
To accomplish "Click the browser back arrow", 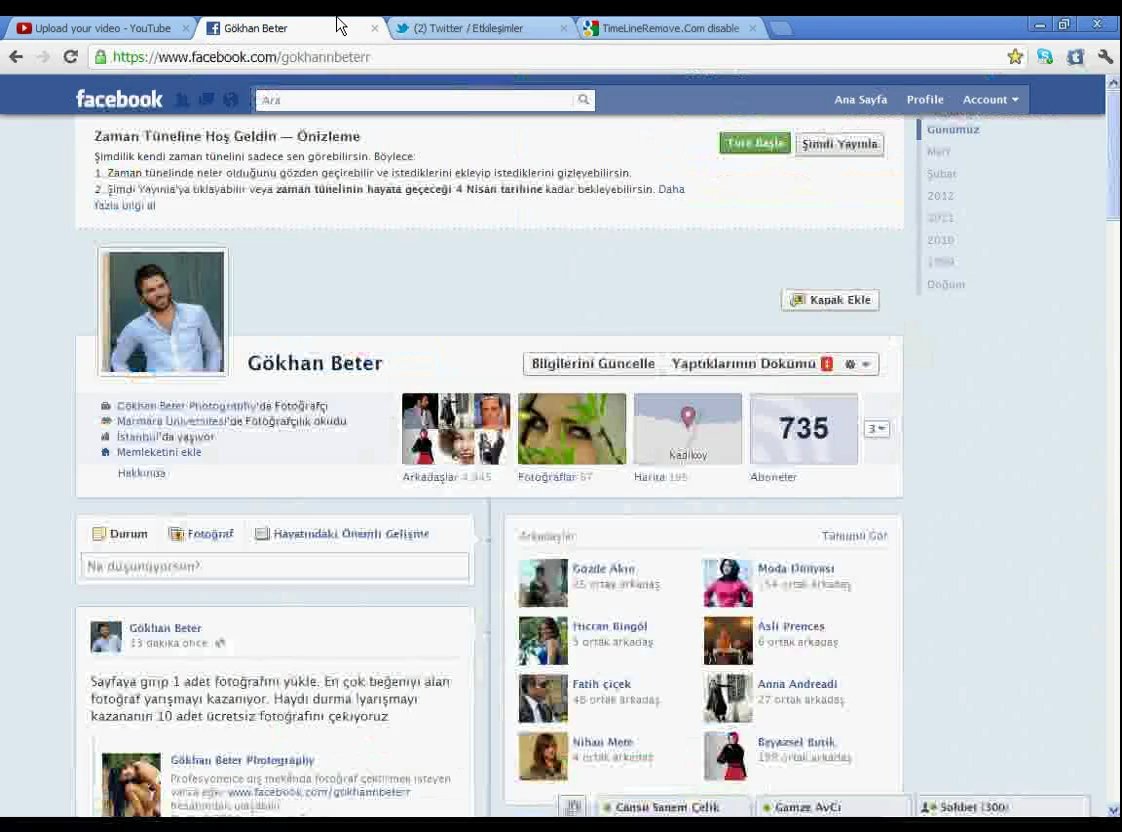I will 16,57.
